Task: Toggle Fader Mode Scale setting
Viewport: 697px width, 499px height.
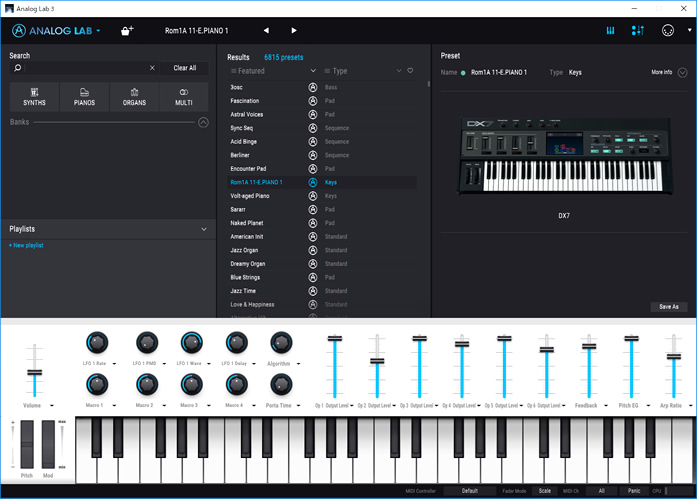Action: (545, 491)
